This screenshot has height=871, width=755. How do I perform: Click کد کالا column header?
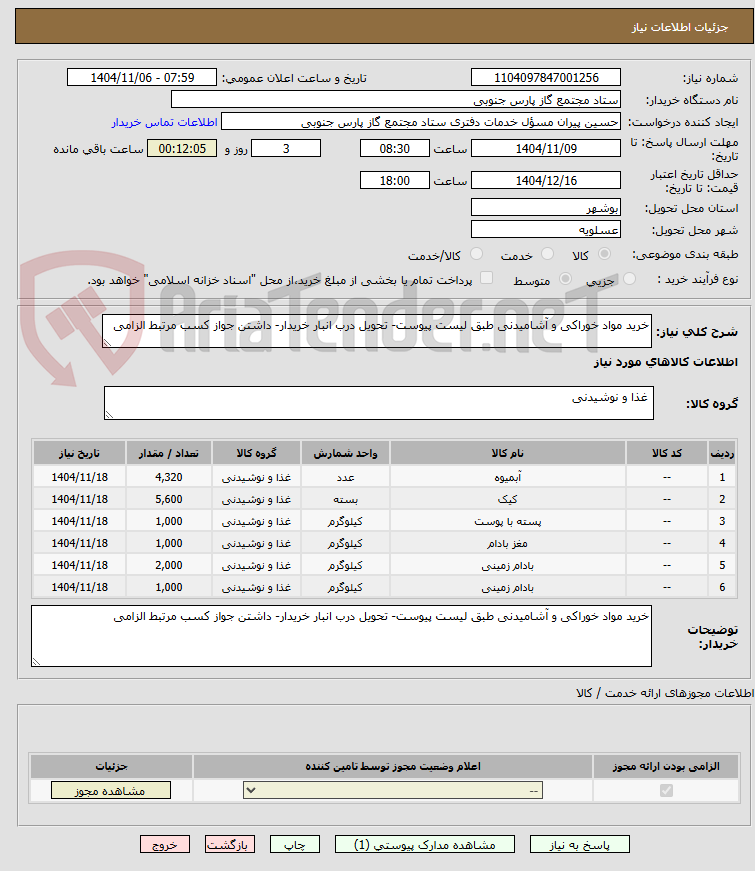[x=667, y=453]
